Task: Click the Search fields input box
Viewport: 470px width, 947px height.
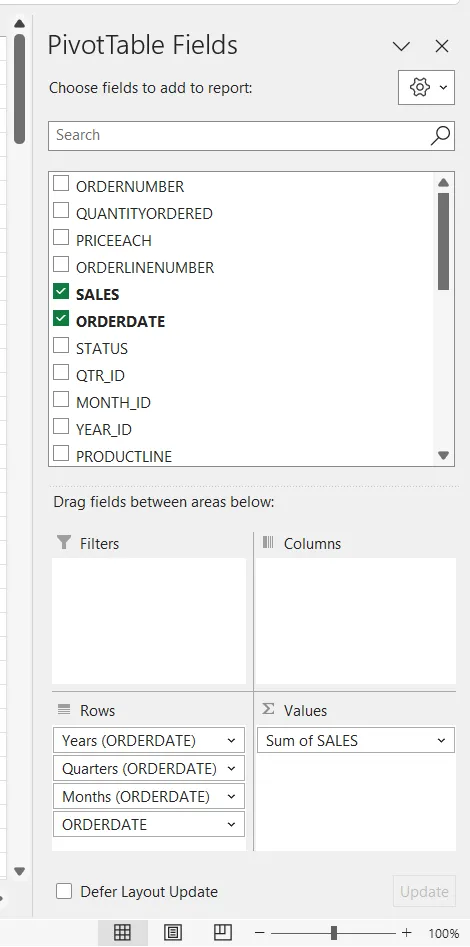Action: [x=239, y=135]
